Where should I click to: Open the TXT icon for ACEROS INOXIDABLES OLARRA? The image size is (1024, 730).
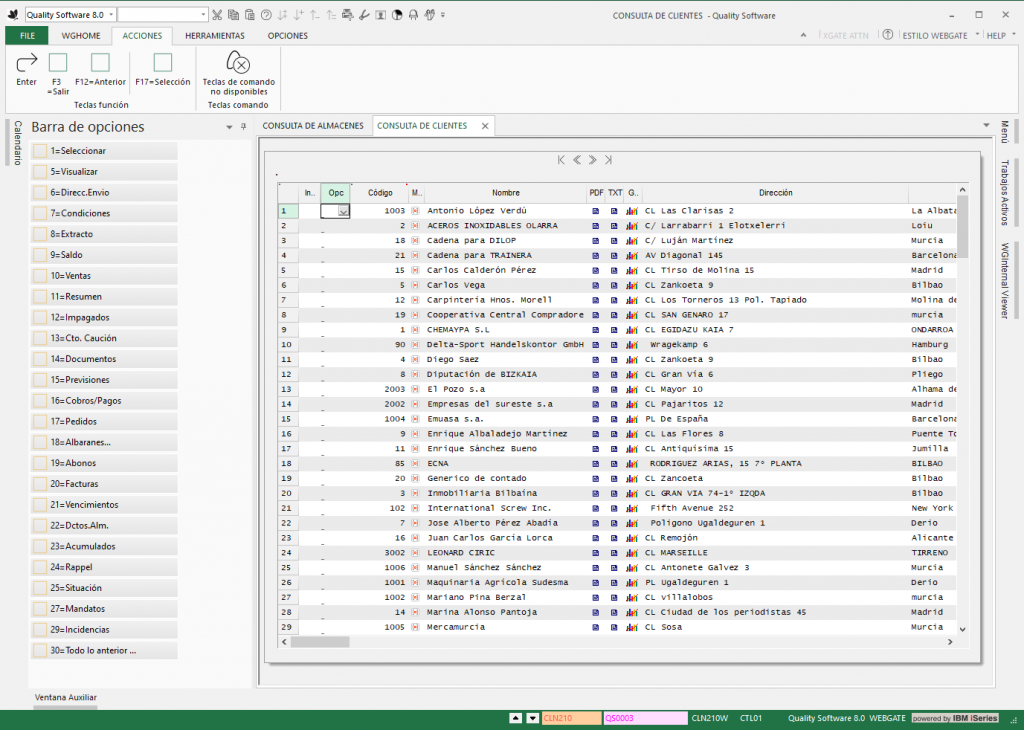pos(614,226)
